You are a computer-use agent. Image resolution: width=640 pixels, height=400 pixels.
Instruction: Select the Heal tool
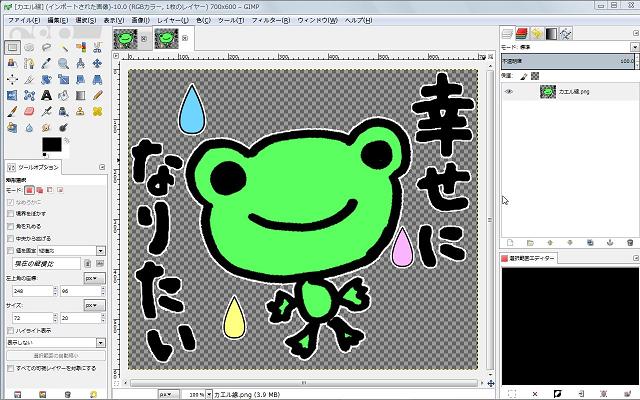coord(97,111)
